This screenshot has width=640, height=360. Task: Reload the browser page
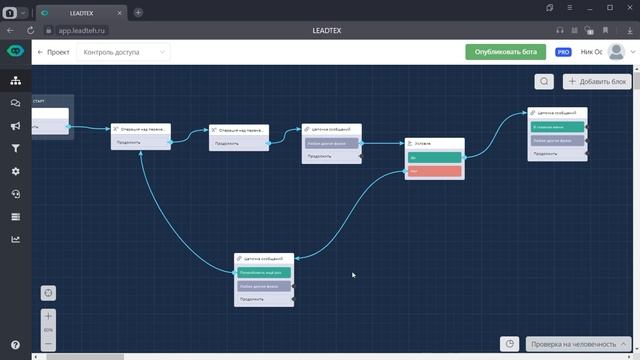(x=30, y=30)
